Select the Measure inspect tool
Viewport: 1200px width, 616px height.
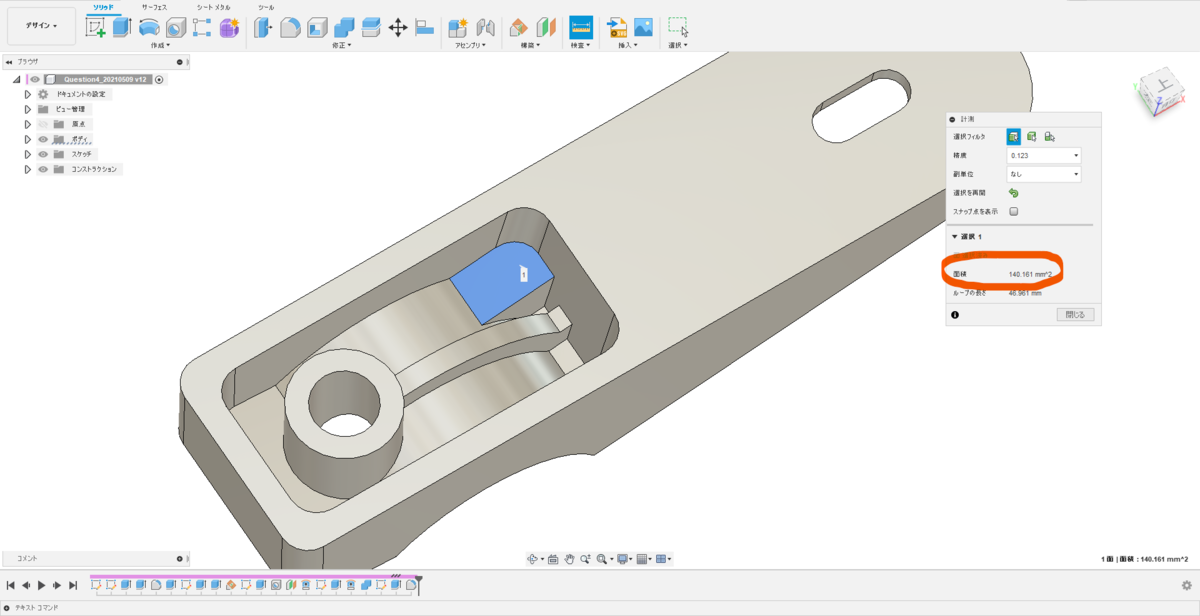pyautogui.click(x=581, y=27)
